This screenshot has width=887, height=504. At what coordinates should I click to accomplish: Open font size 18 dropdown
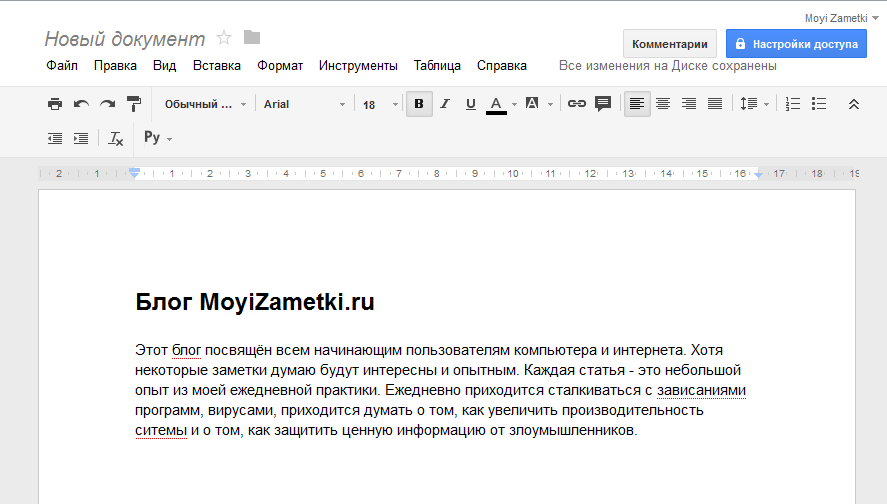click(x=380, y=105)
